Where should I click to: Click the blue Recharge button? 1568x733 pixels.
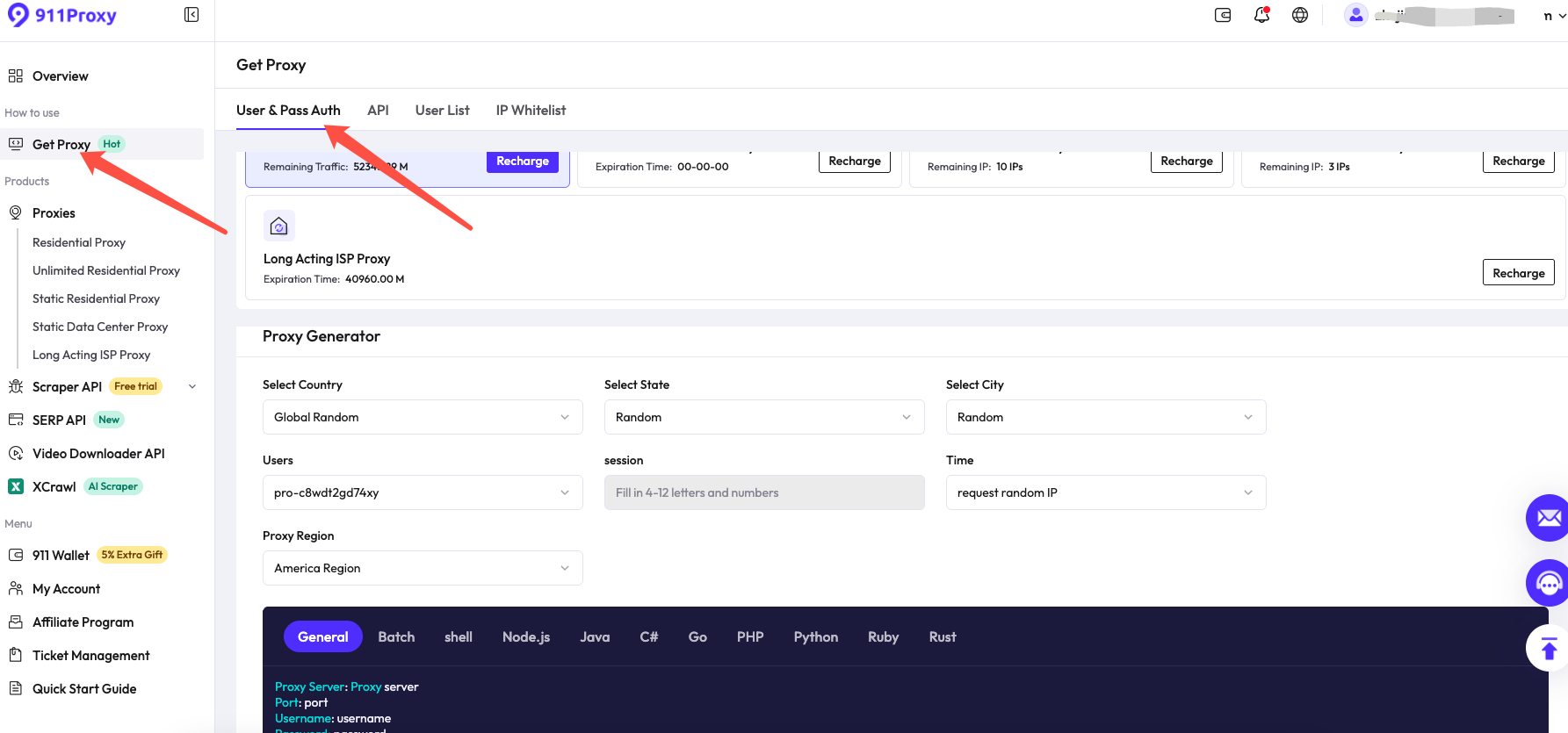click(x=523, y=161)
